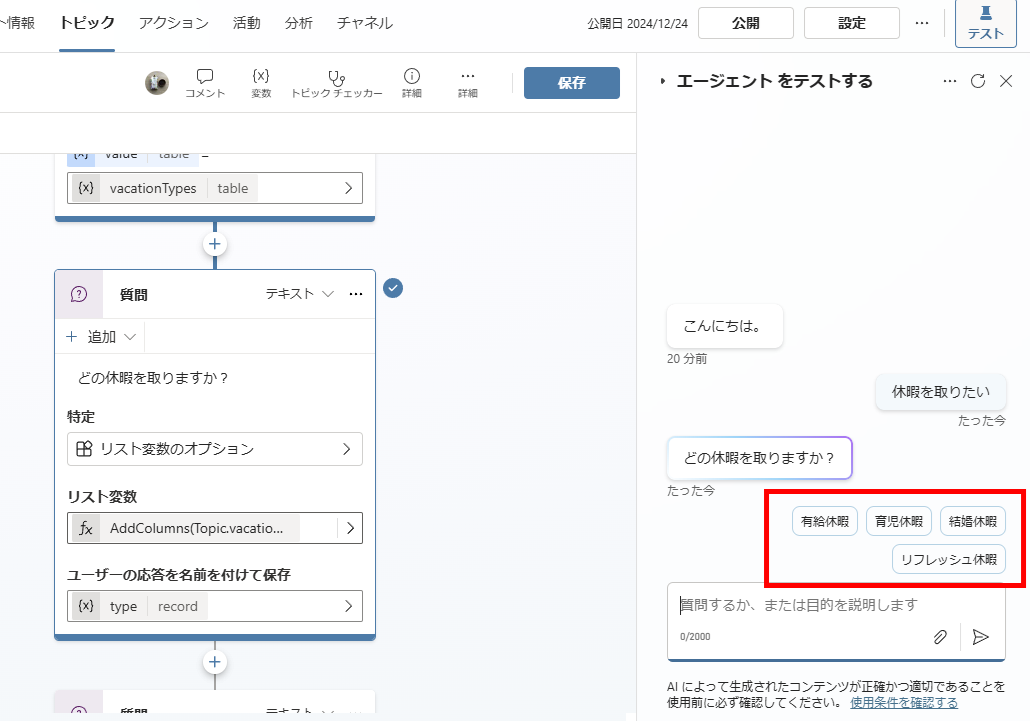Click the 詳細 info icon in the toolbar
The height and width of the screenshot is (721, 1030).
[x=411, y=83]
